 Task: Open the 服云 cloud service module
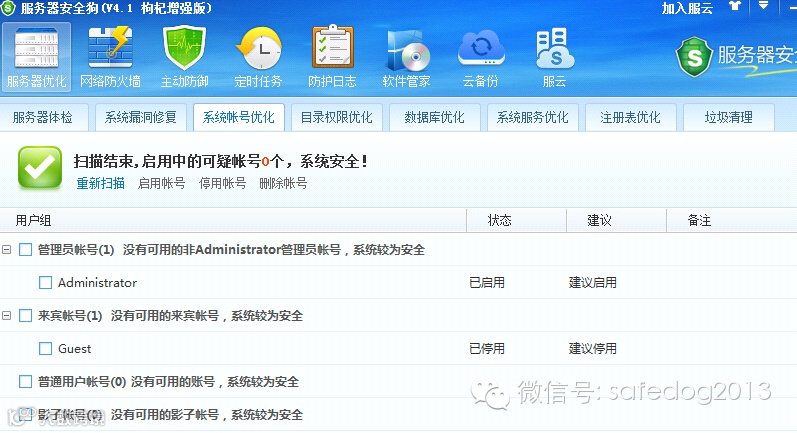[554, 57]
